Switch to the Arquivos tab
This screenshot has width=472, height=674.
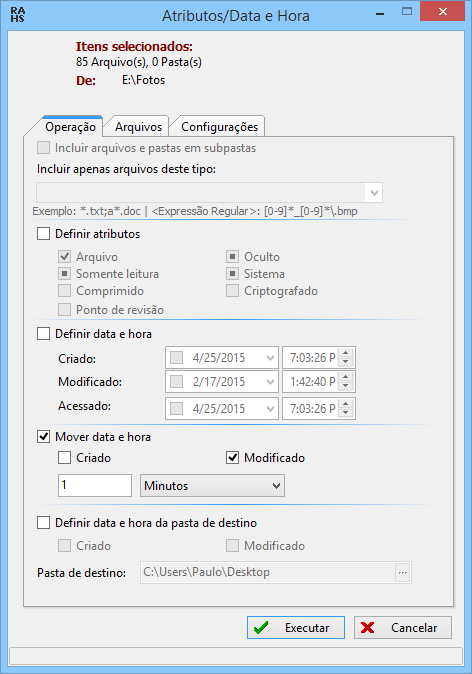(x=138, y=127)
